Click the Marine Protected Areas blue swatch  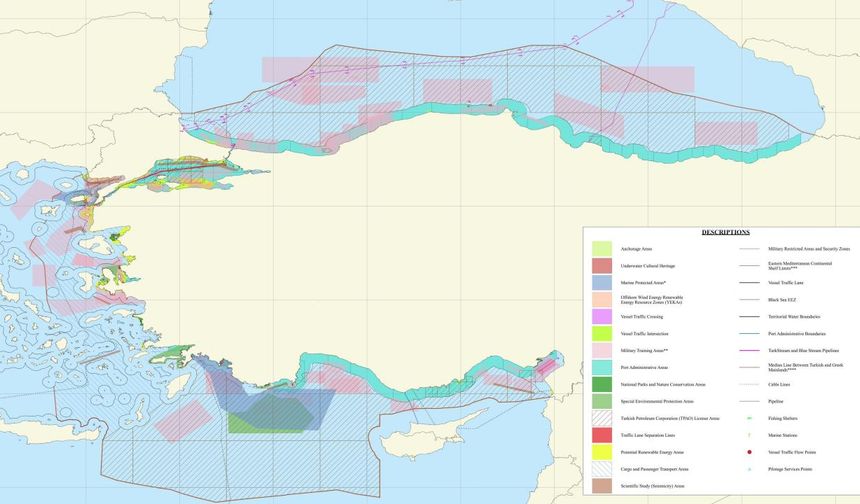[602, 283]
